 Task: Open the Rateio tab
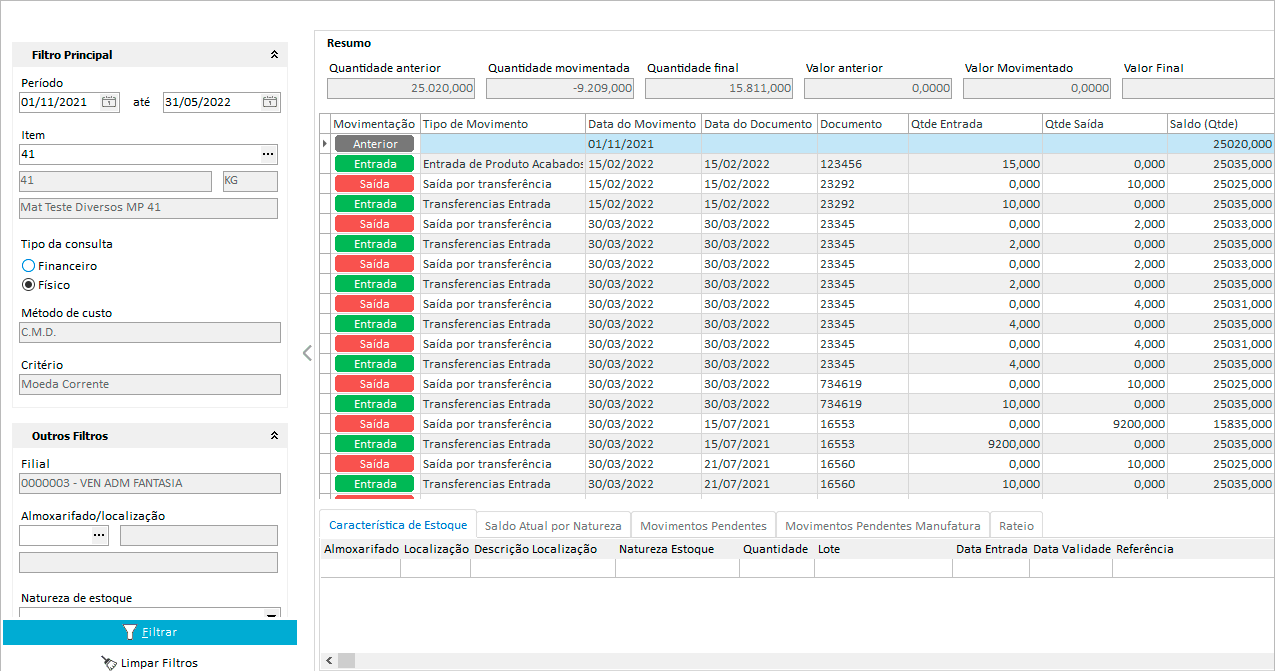(1016, 525)
